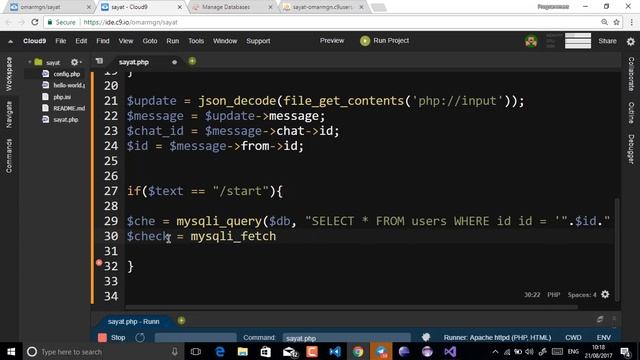Image resolution: width=640 pixels, height=360 pixels.
Task: Add a new editor tab
Action: coord(192,61)
